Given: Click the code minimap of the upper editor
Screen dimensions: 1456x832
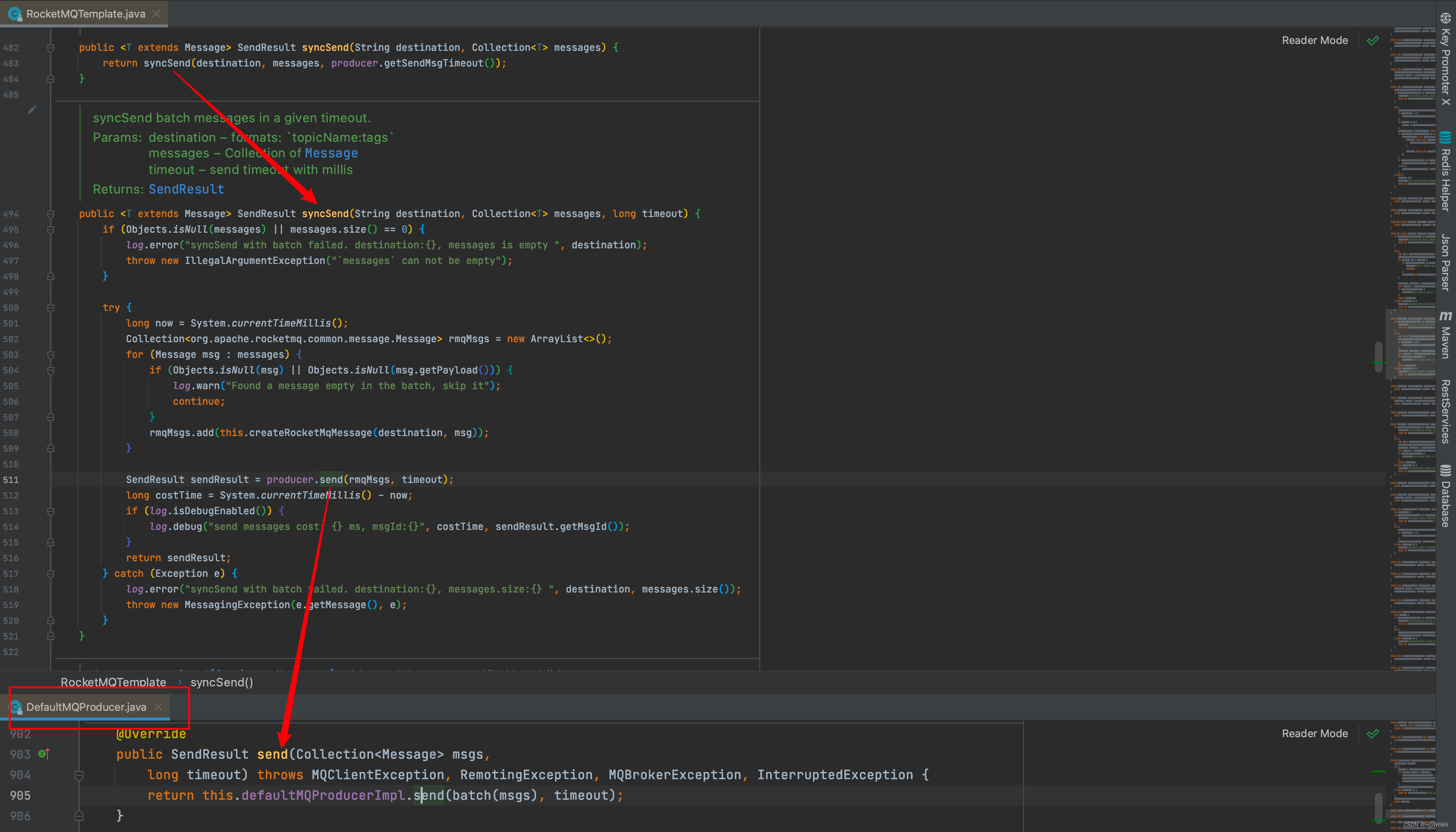Looking at the screenshot, I should pyautogui.click(x=1412, y=349).
